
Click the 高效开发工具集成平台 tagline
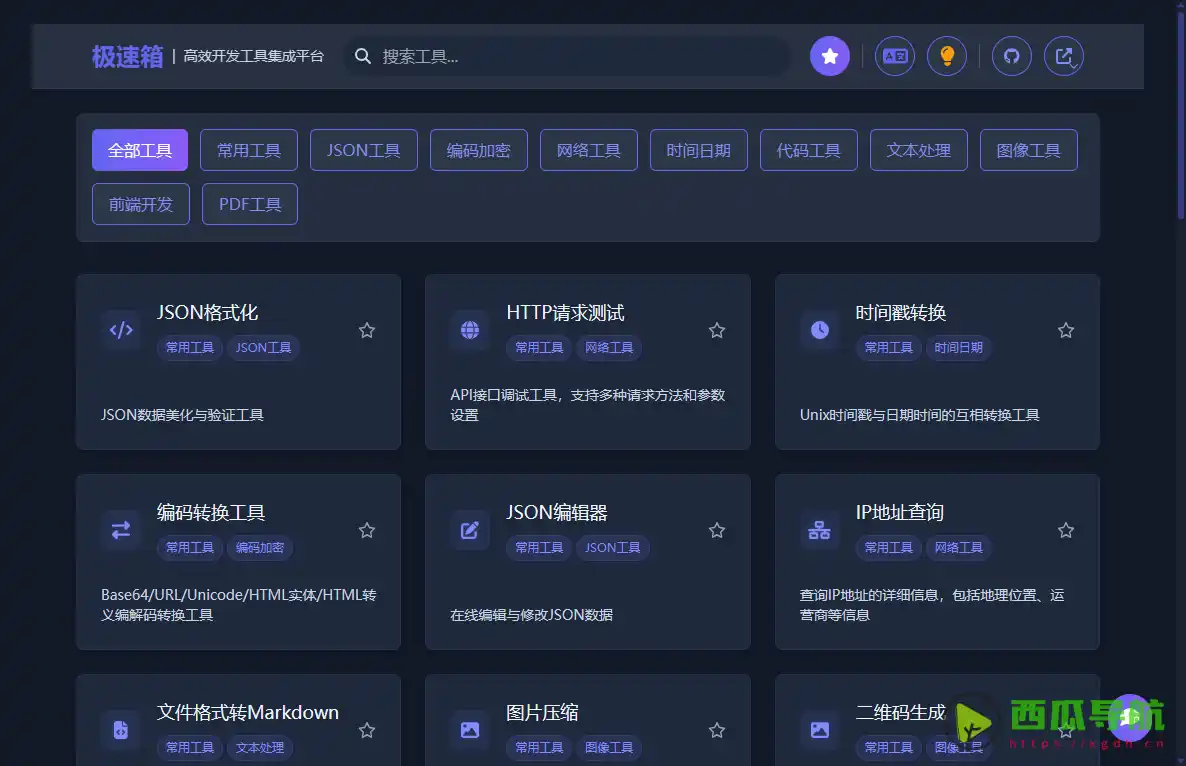[x=253, y=57]
